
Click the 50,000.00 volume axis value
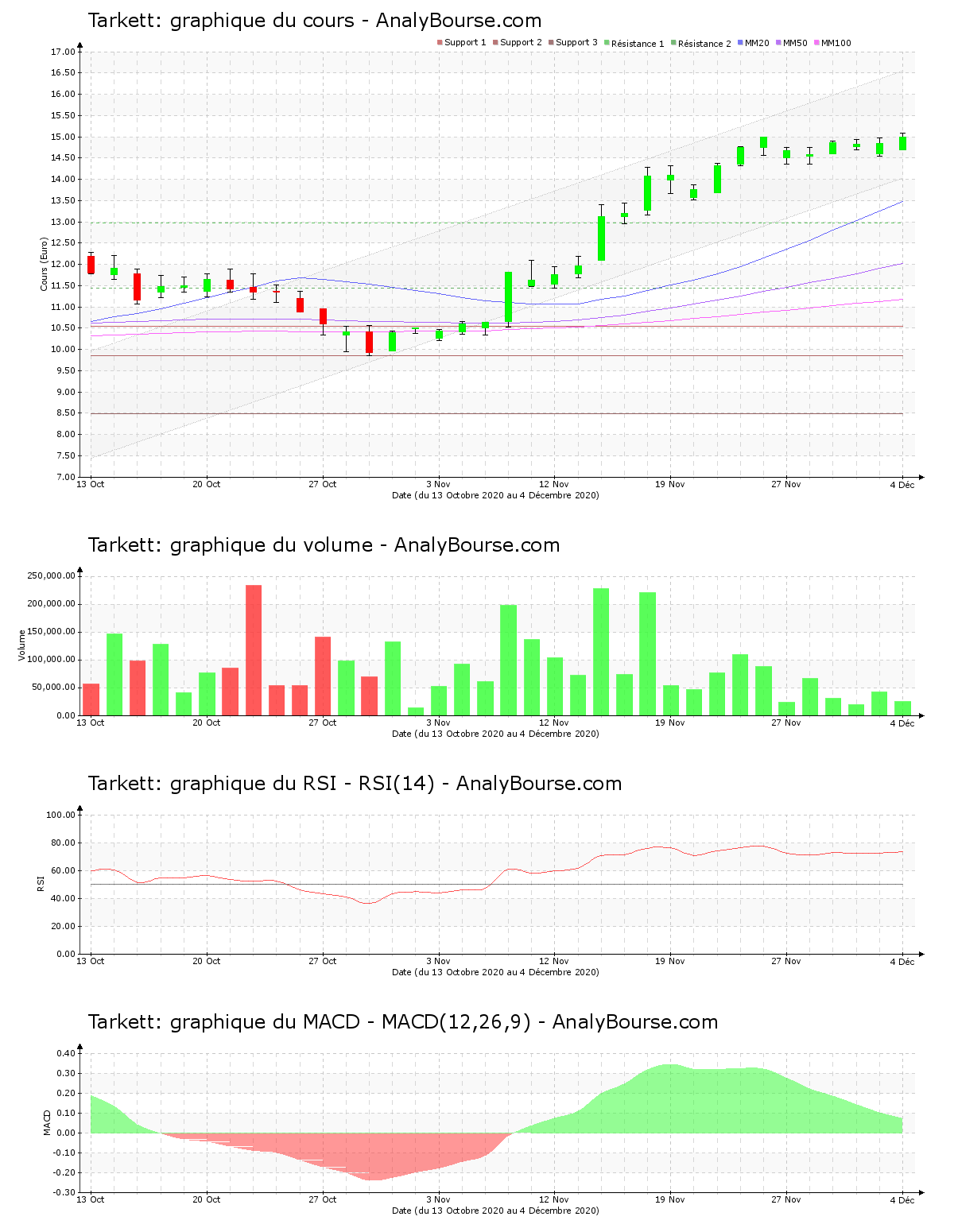[x=53, y=688]
